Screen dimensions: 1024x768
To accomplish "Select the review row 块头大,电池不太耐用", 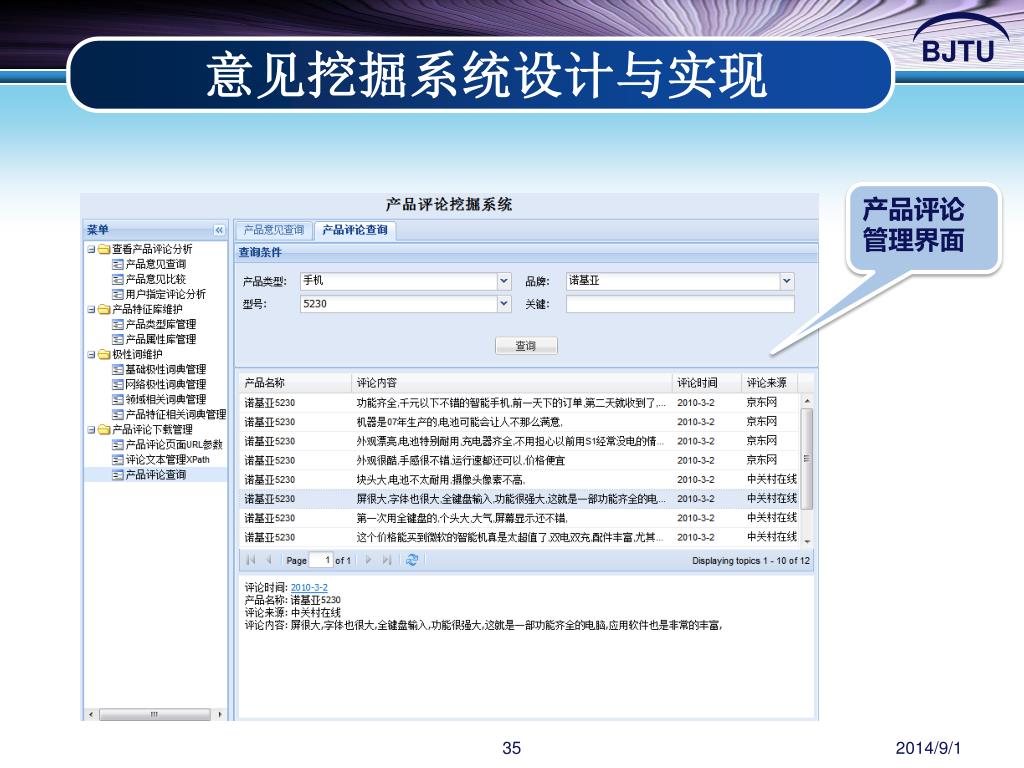I will (519, 479).
